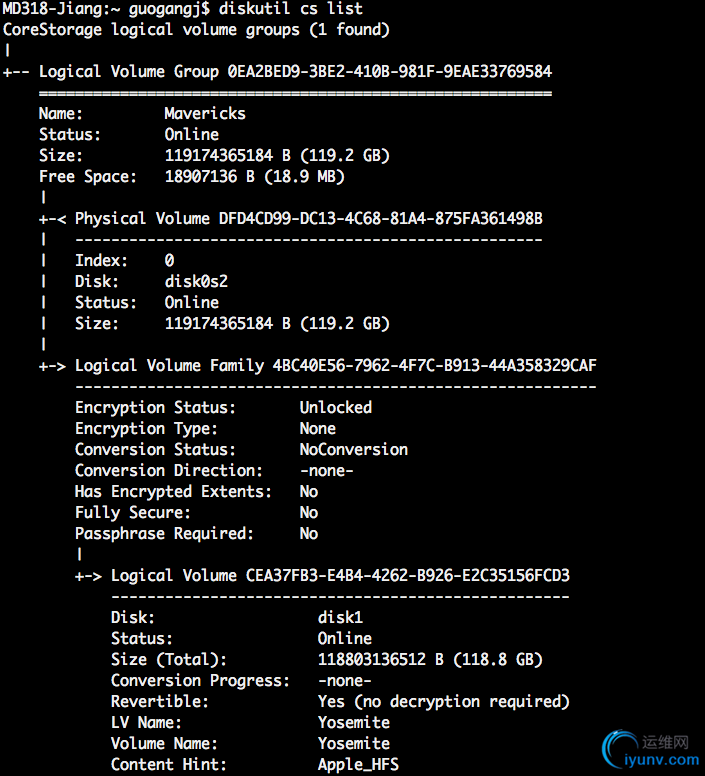Viewport: 705px width, 776px height.
Task: Click the 'Passphrase Required:' label
Action: (x=164, y=534)
